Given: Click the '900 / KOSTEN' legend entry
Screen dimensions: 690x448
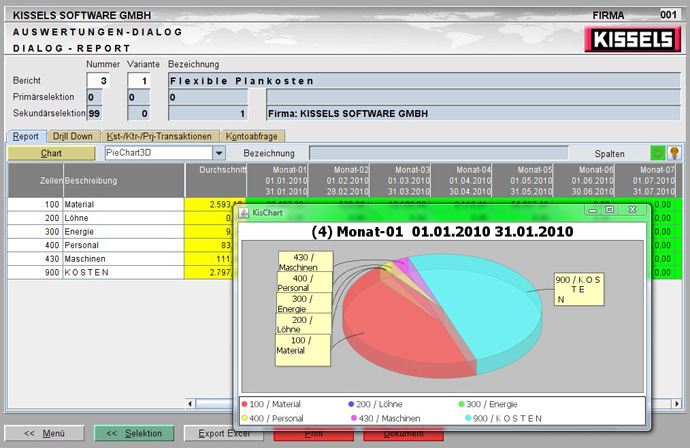Looking at the screenshot, I should pos(504,418).
